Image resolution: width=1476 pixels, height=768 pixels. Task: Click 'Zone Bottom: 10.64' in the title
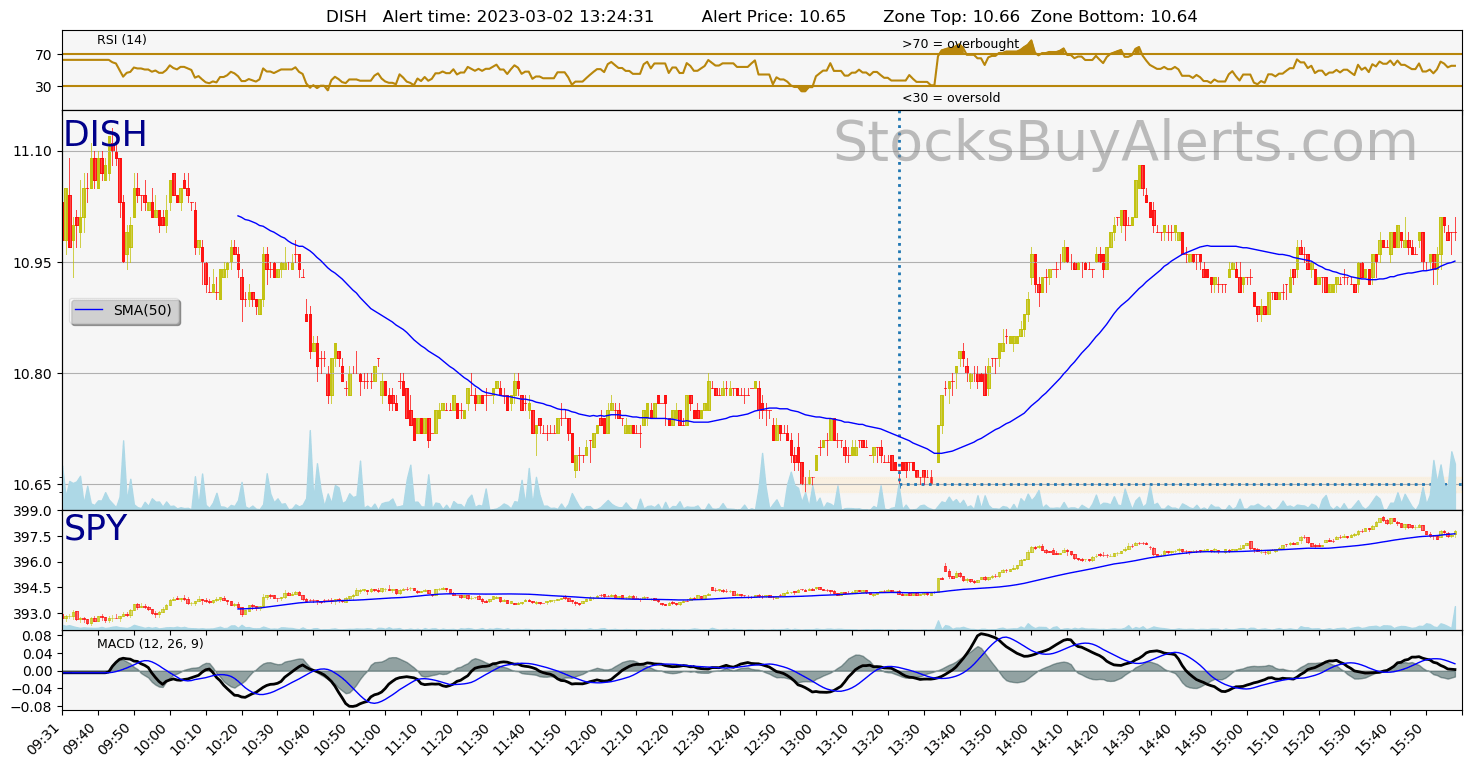click(x=1114, y=17)
